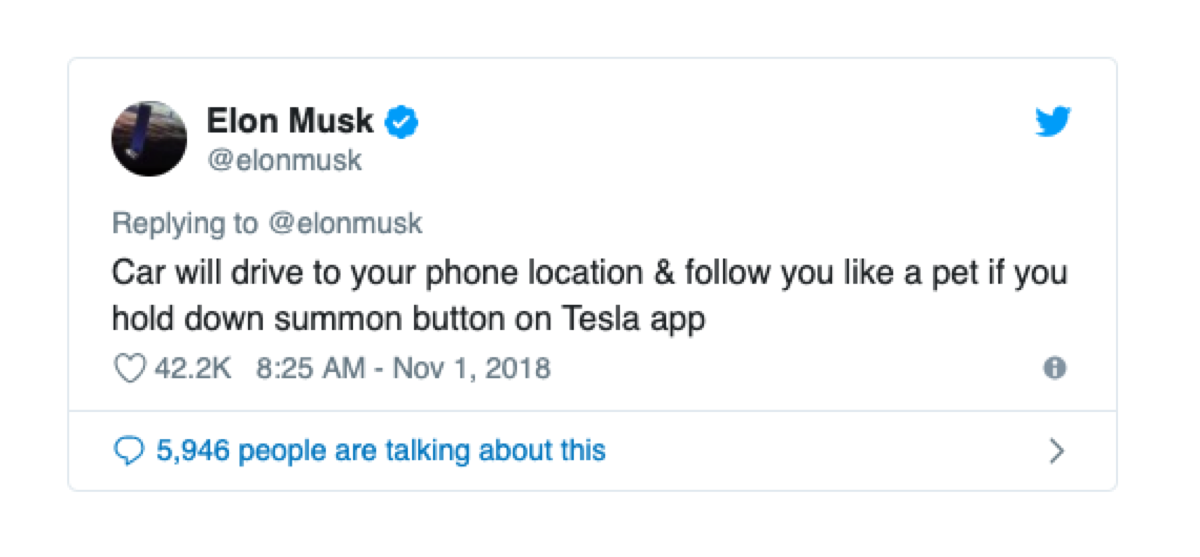This screenshot has height=557, width=1200.
Task: Click the blue verified checkmark badge
Action: (402, 122)
